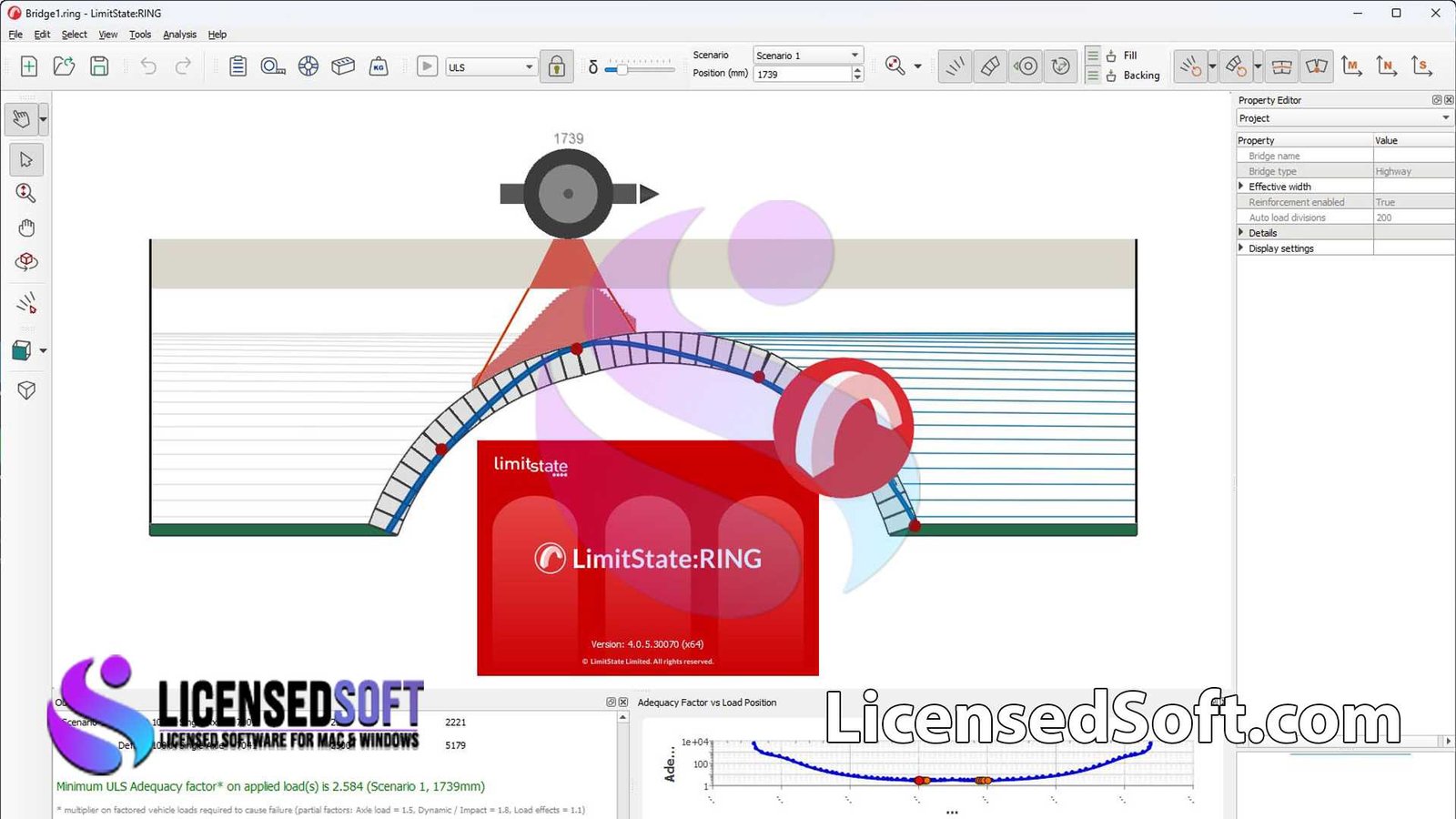Screen dimensions: 1456x819
Task: Show moment diagram M axis icon
Action: click(1351, 66)
